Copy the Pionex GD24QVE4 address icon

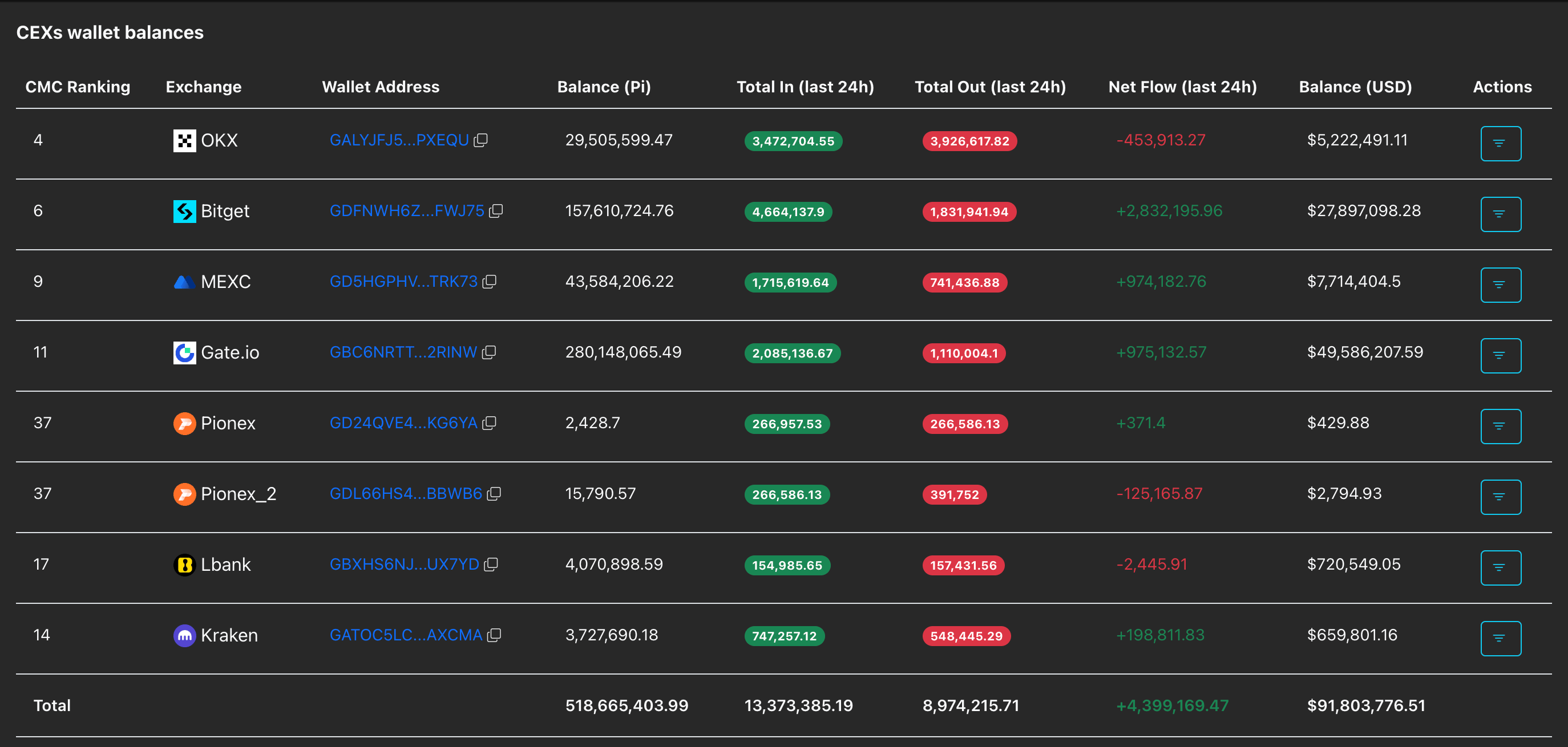pyautogui.click(x=490, y=423)
